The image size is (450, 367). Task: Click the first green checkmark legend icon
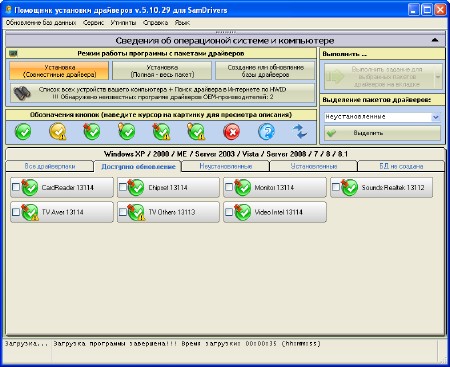pyautogui.click(x=23, y=132)
